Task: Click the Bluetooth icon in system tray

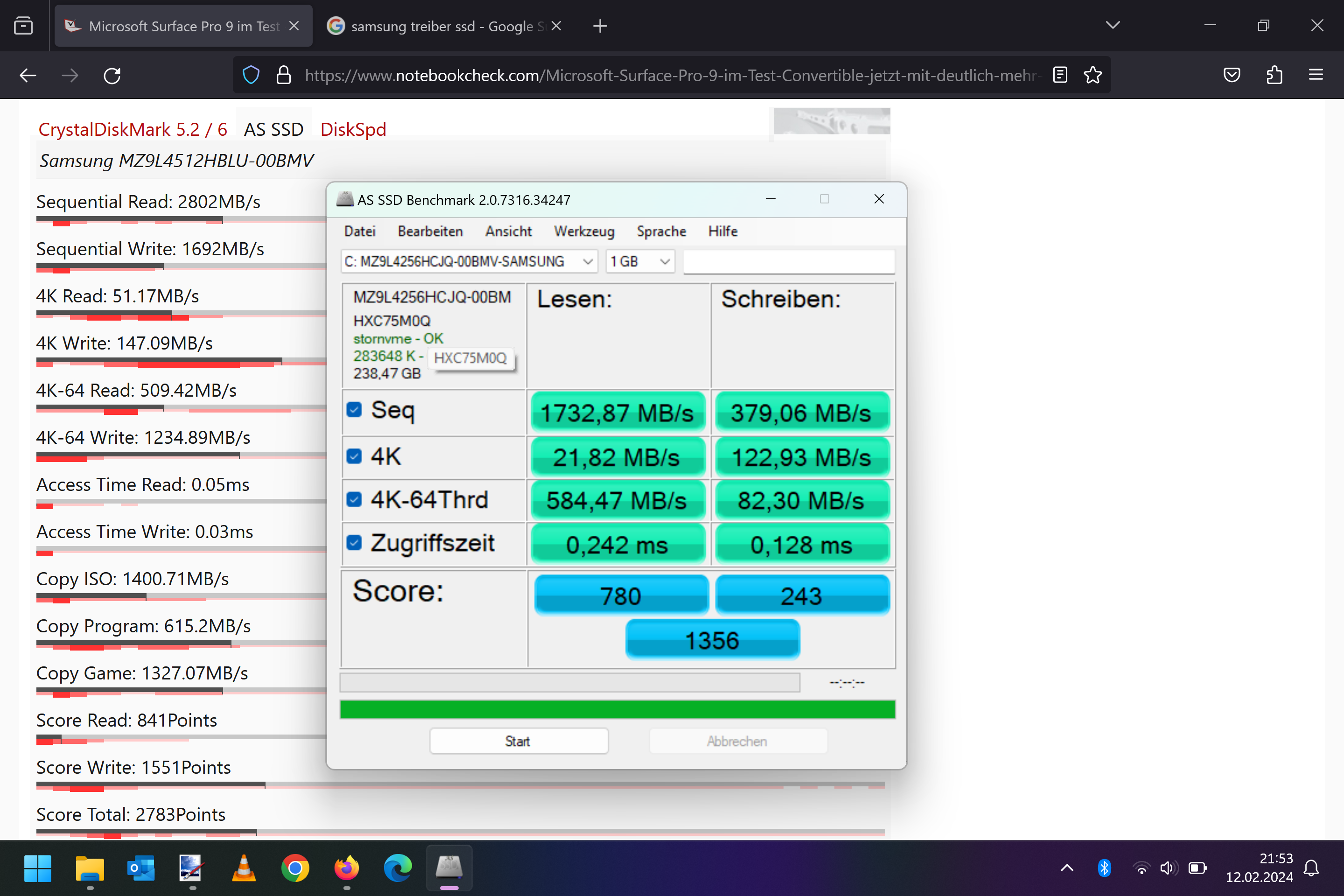Action: (1104, 868)
